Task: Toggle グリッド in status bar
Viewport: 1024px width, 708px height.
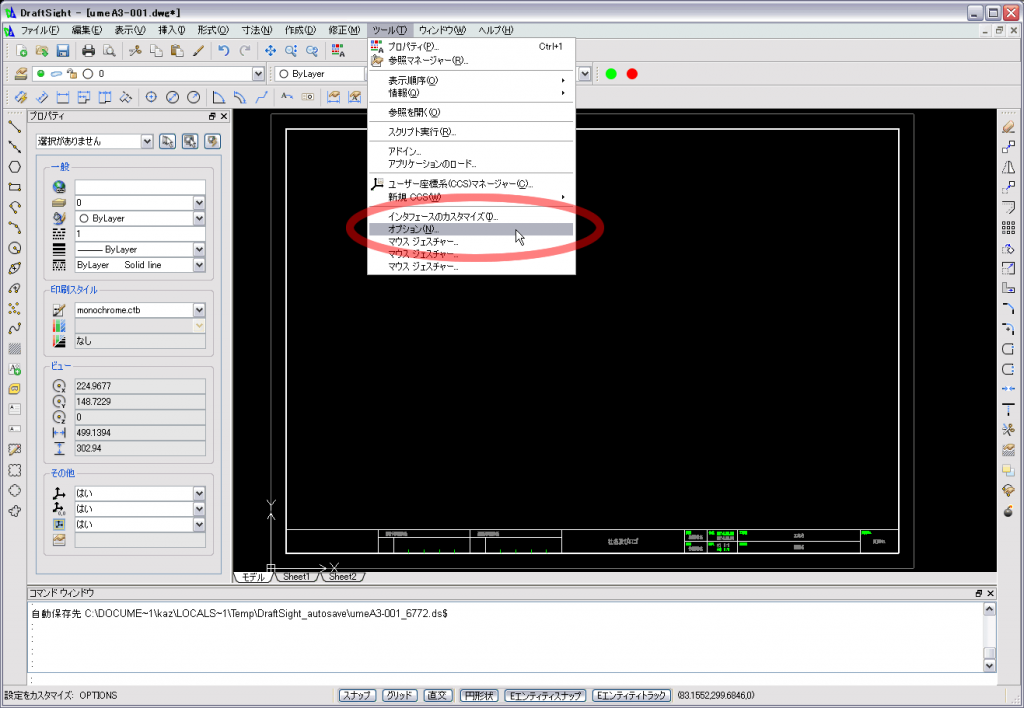Action: (x=399, y=696)
